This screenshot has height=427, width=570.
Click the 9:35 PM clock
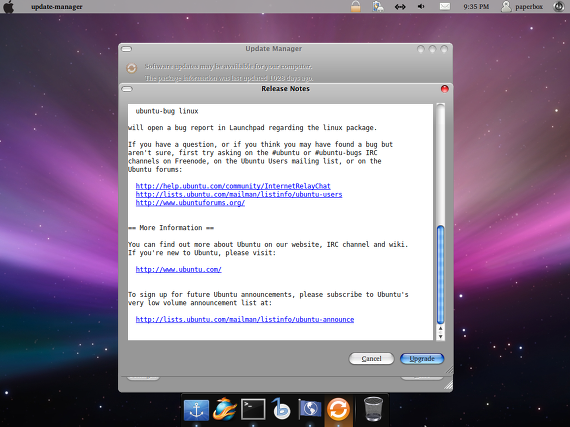(476, 7)
